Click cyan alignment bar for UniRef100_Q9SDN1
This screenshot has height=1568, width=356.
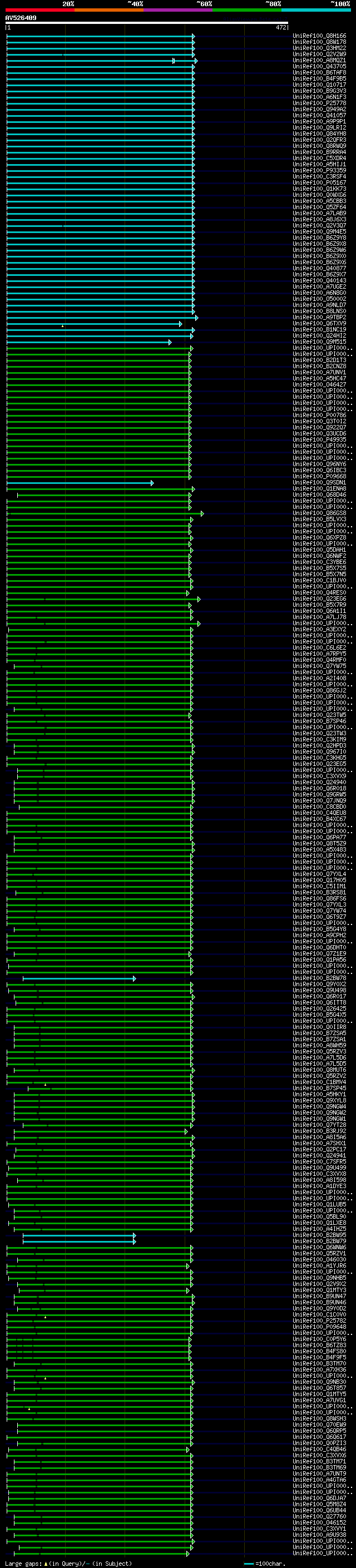[80, 483]
